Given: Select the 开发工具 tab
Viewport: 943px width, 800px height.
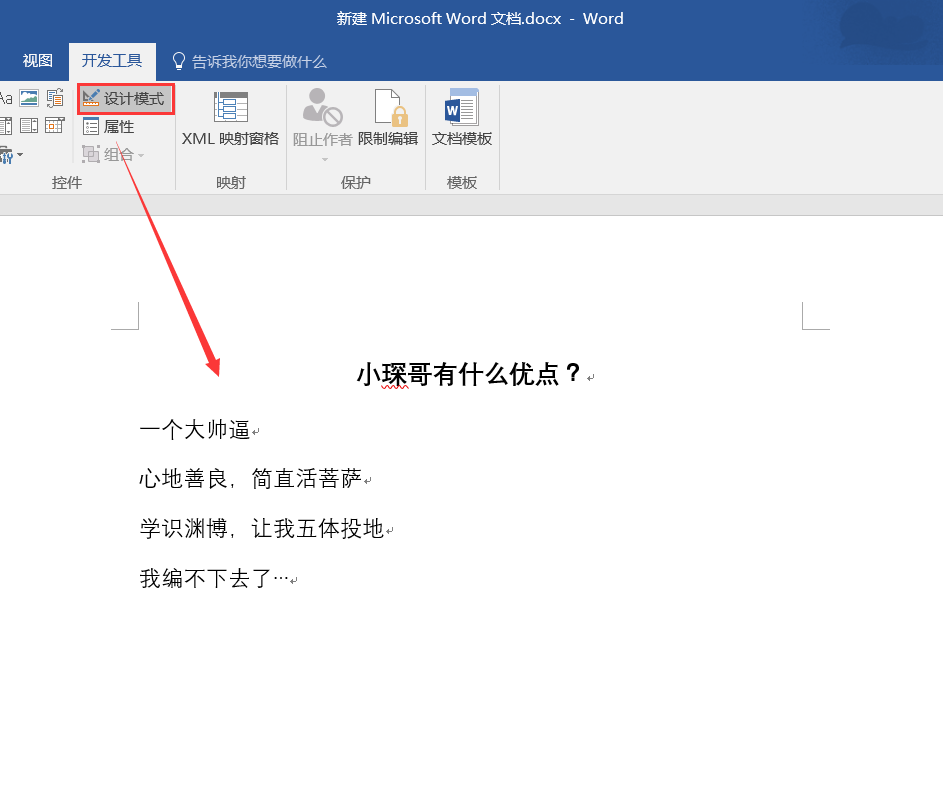Looking at the screenshot, I should [112, 61].
